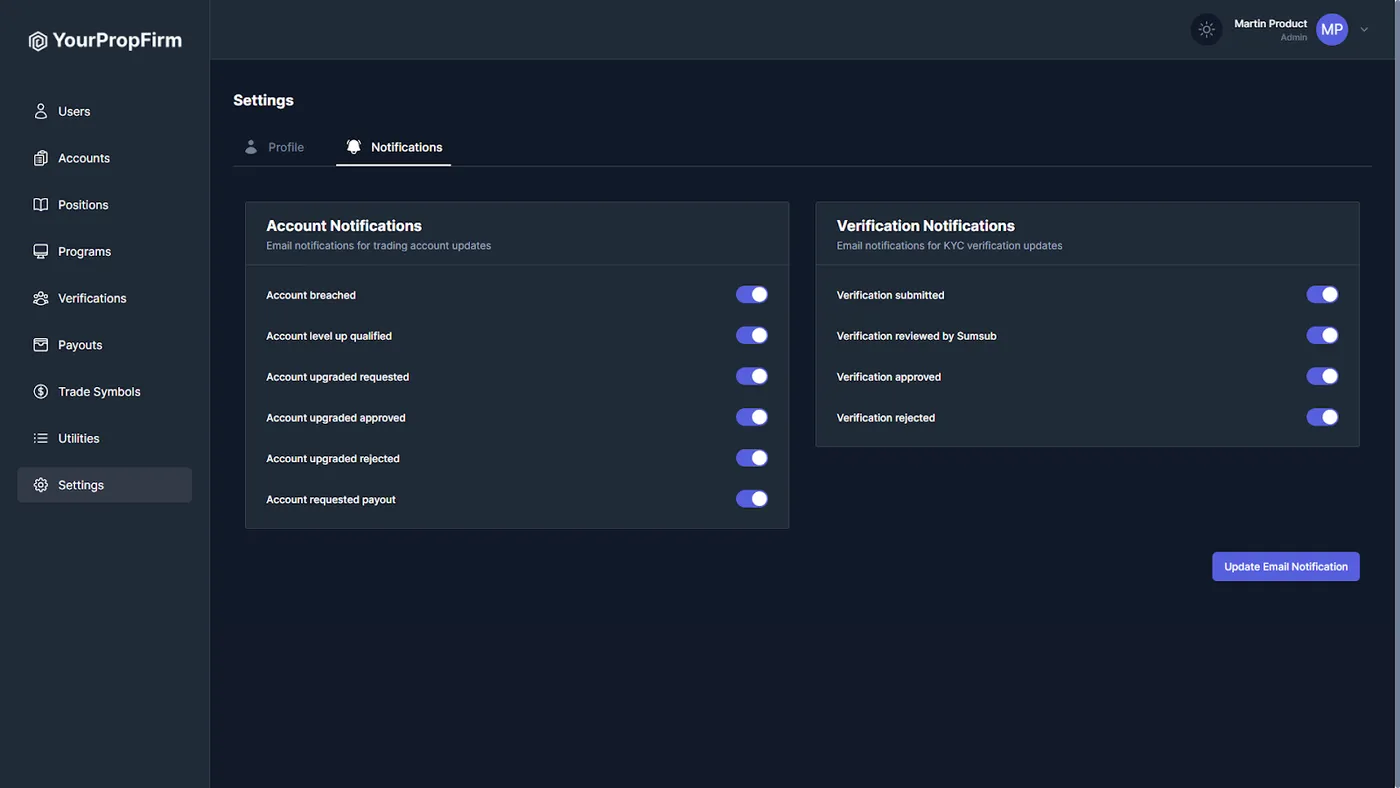Click the Settings page title
Viewport: 1400px width, 788px height.
pos(263,100)
